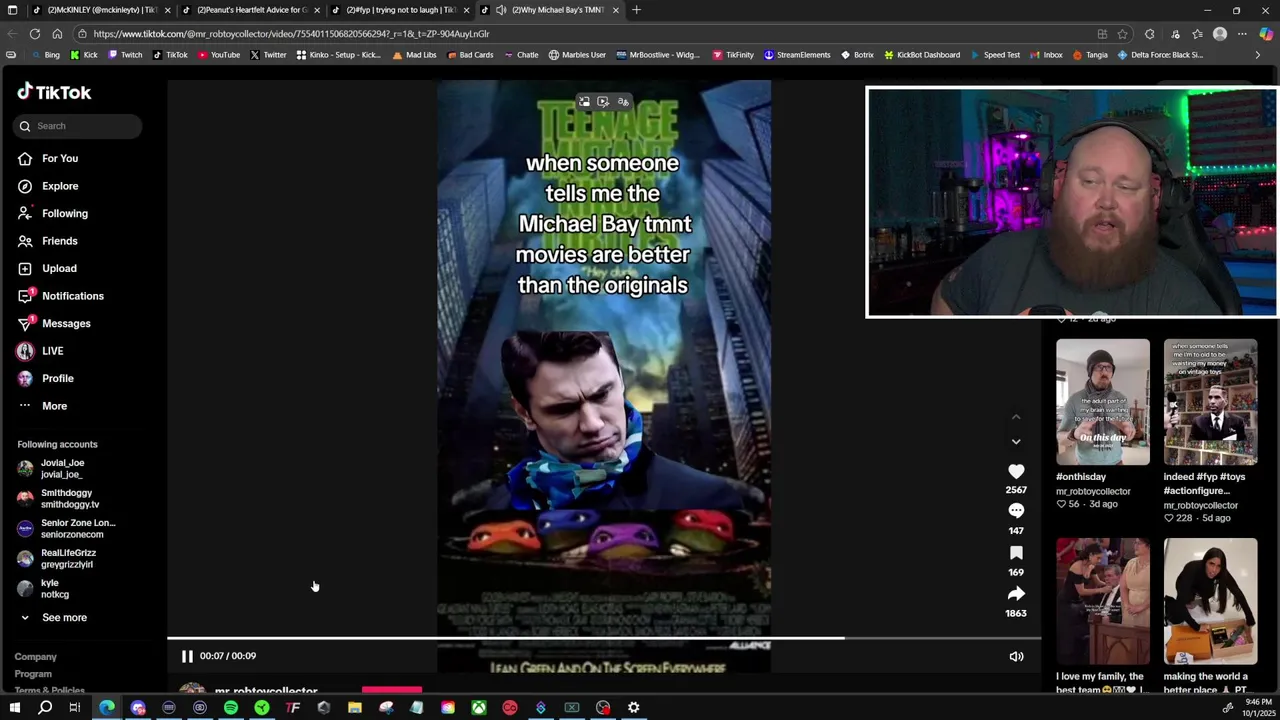This screenshot has width=1280, height=720.
Task: Open RealLifeGrizz following account
Action: (66, 558)
